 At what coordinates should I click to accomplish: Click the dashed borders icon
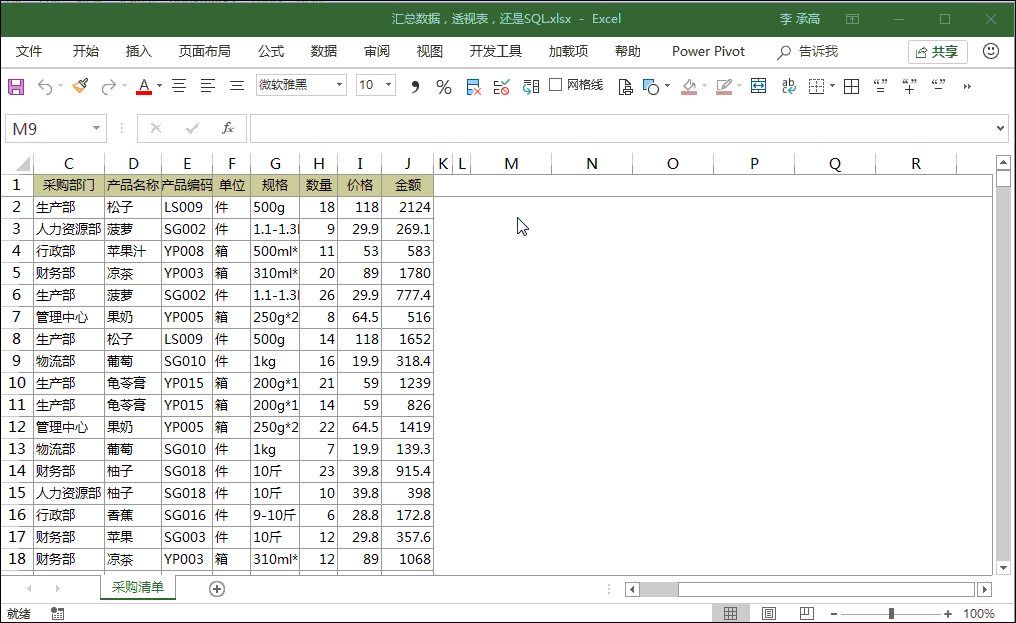[x=816, y=86]
